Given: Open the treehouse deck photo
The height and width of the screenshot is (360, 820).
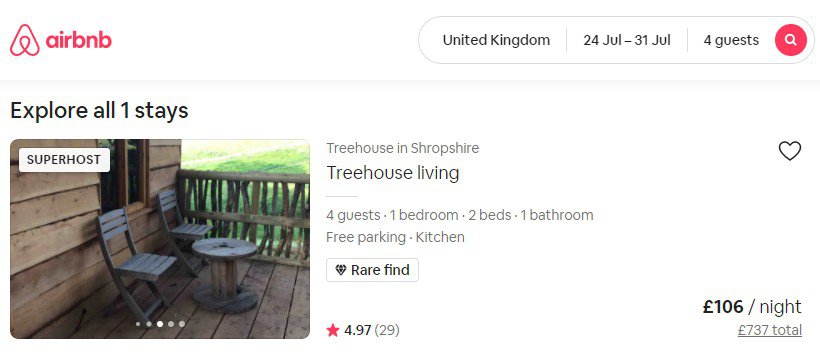Looking at the screenshot, I should coord(160,239).
